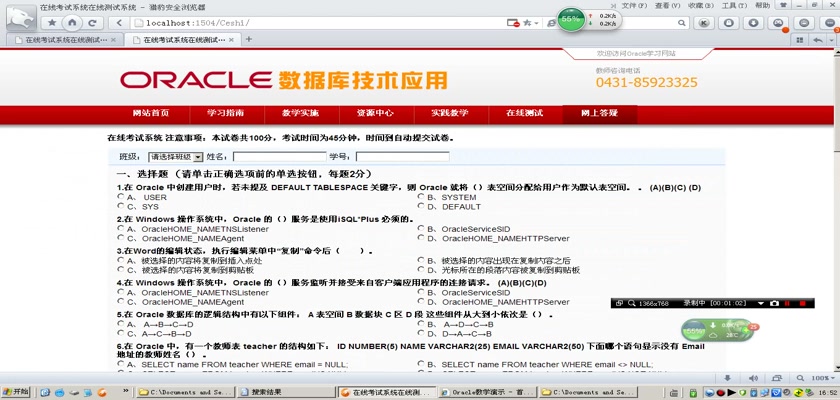Select option C SYS for question 1
The image size is (840, 400).
[x=121, y=206]
